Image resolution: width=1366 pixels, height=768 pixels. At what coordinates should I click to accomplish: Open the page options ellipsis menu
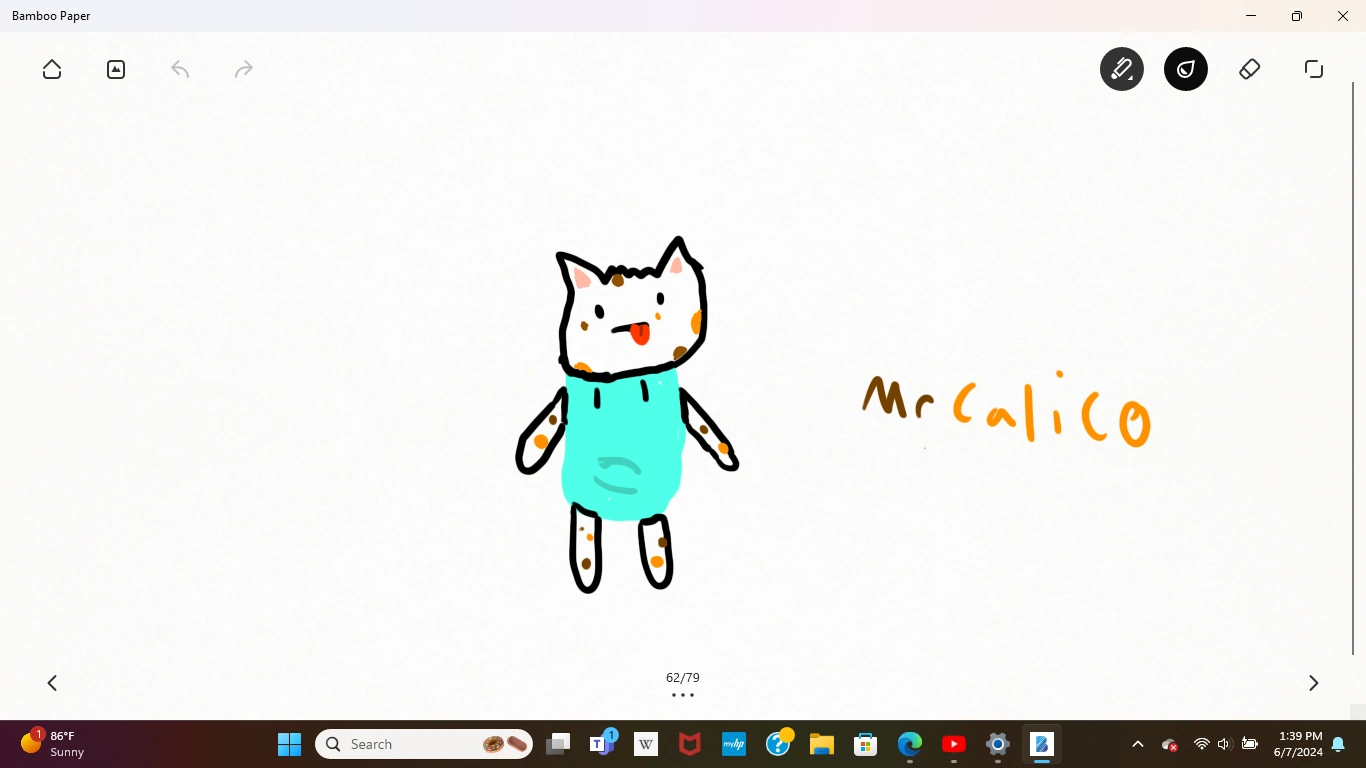coord(683,694)
